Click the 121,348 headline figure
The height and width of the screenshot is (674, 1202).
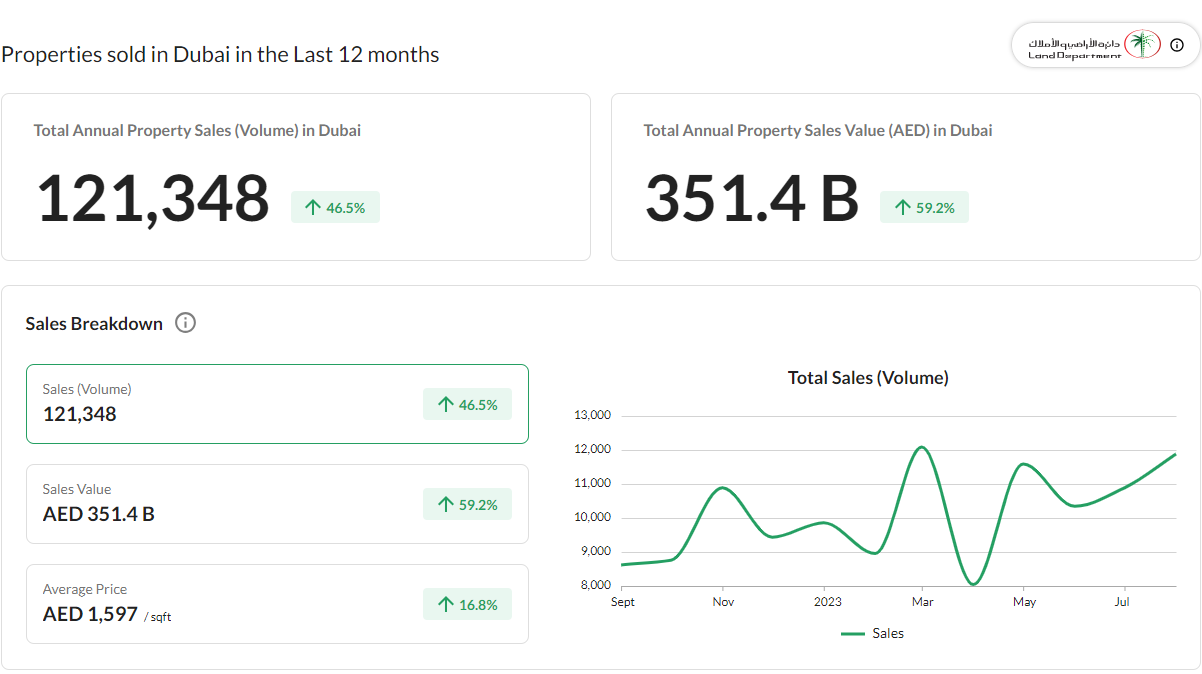[153, 199]
